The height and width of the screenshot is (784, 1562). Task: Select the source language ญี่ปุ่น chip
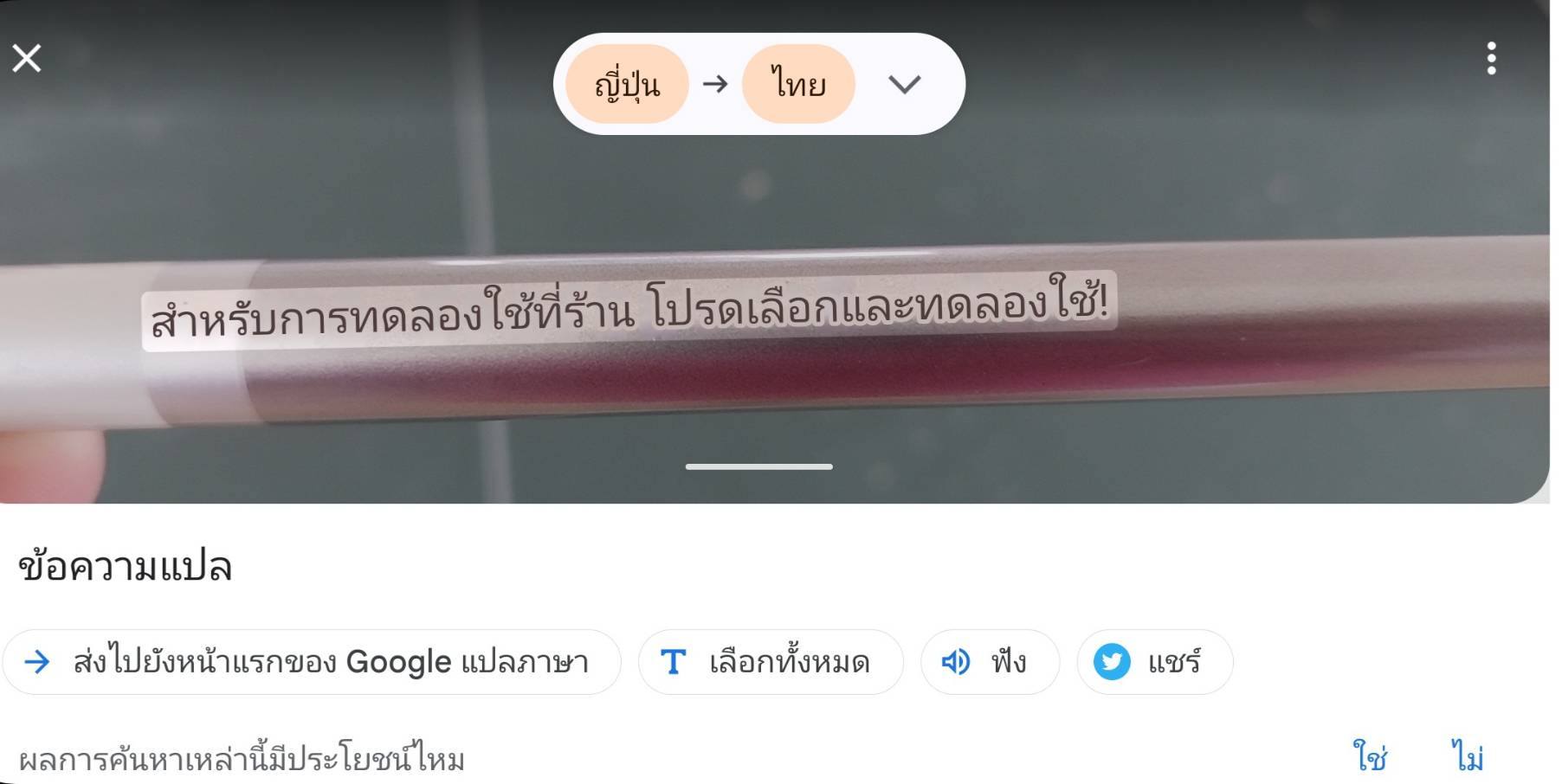(x=627, y=84)
